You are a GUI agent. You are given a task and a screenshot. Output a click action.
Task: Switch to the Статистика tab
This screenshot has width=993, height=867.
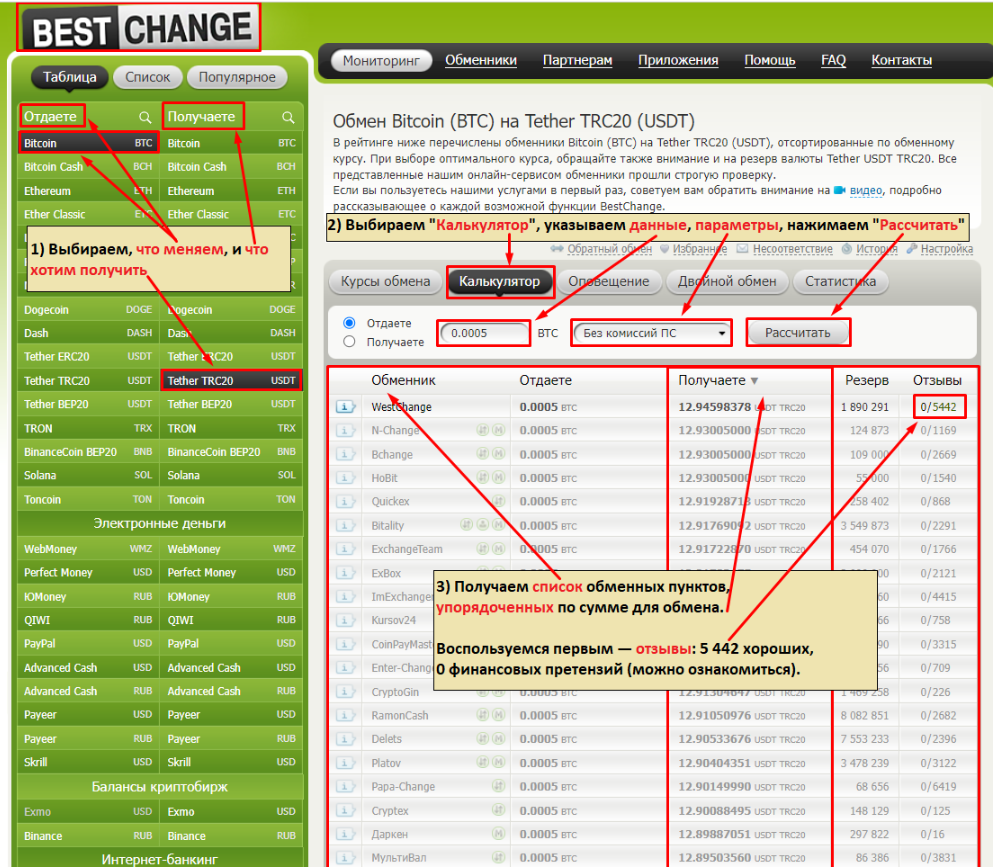coord(840,281)
